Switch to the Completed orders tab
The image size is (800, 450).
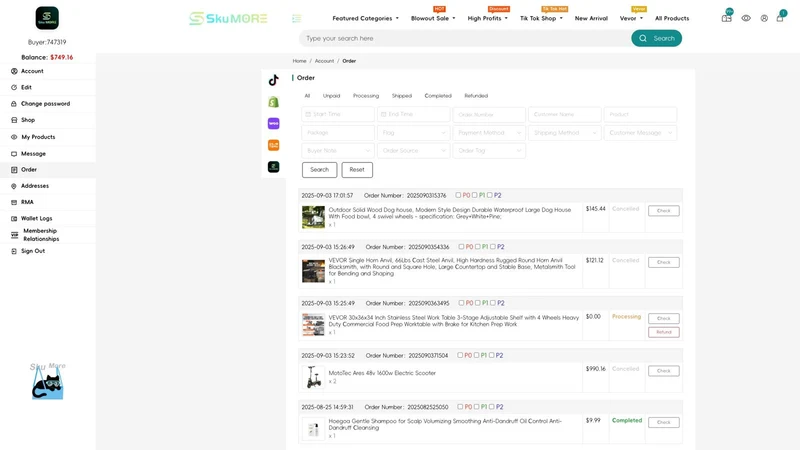(x=438, y=96)
